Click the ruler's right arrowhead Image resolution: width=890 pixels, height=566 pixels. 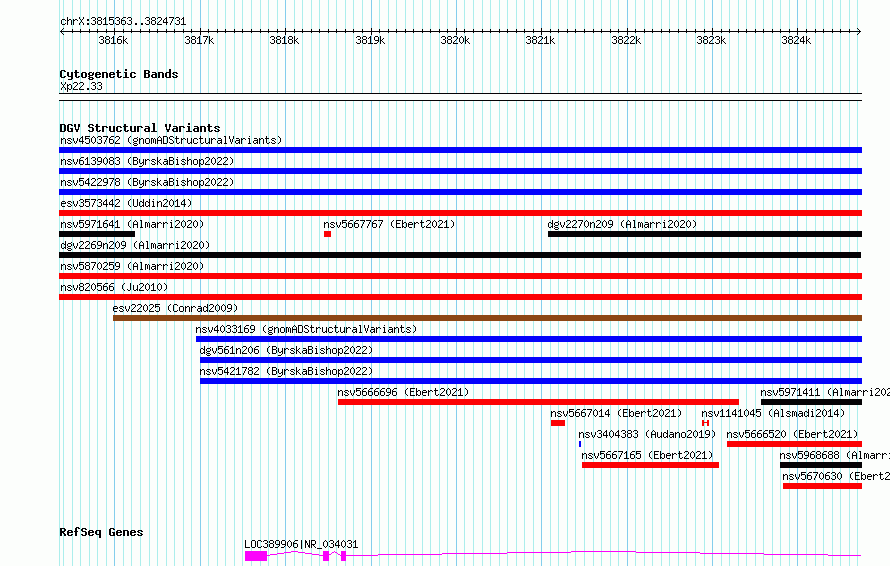(x=859, y=32)
